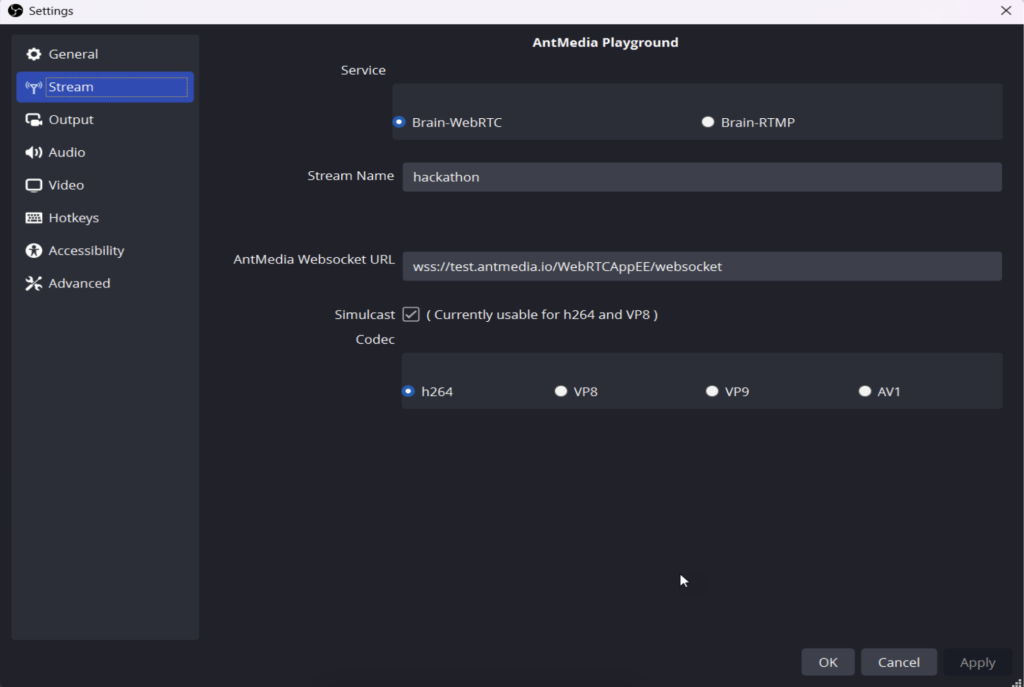Click the Video display icon
The width and height of the screenshot is (1024, 687).
tap(33, 185)
